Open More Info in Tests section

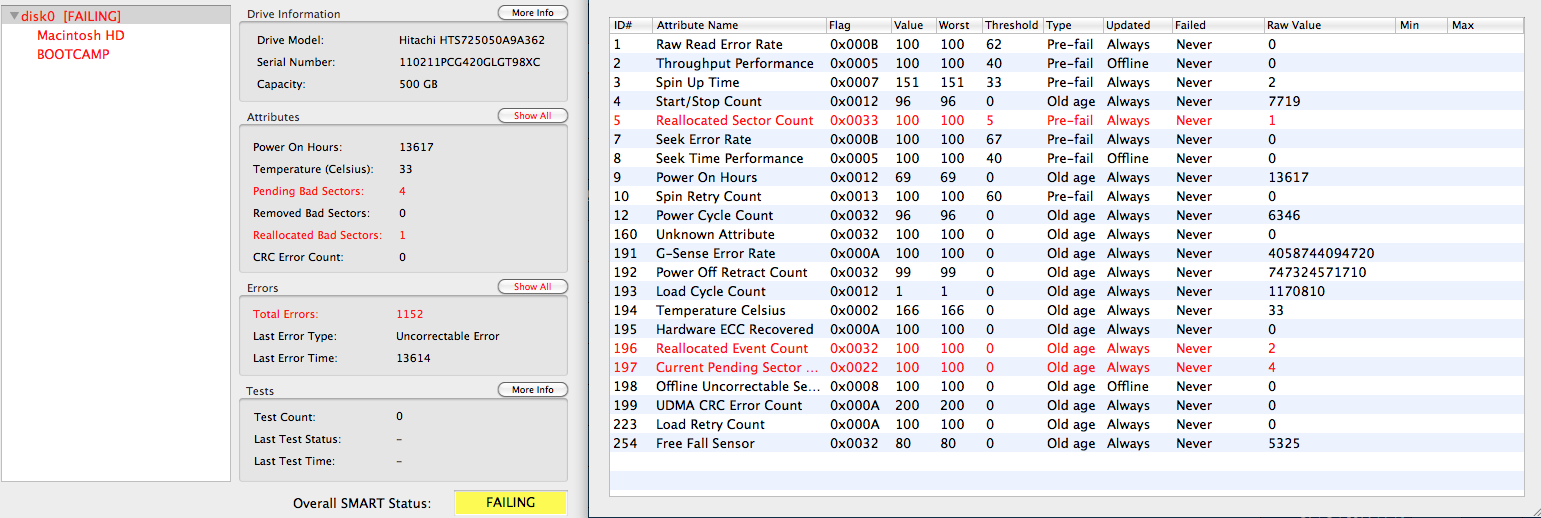click(x=532, y=390)
